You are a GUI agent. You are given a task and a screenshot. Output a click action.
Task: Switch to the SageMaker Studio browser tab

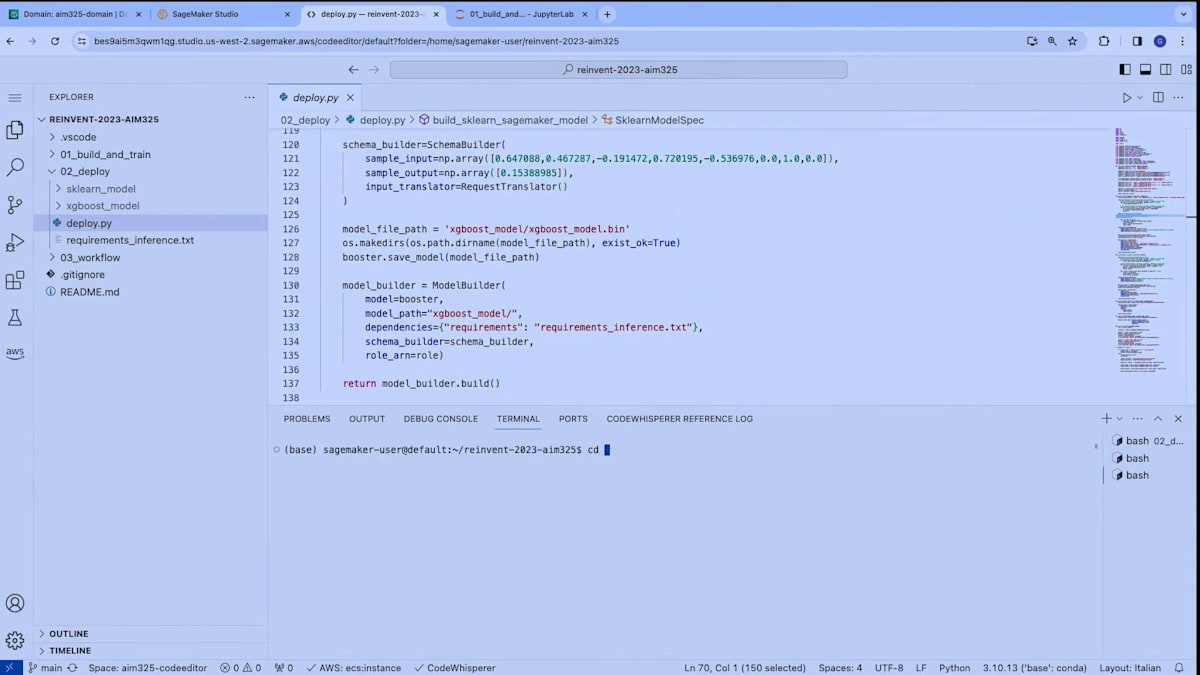tap(224, 14)
